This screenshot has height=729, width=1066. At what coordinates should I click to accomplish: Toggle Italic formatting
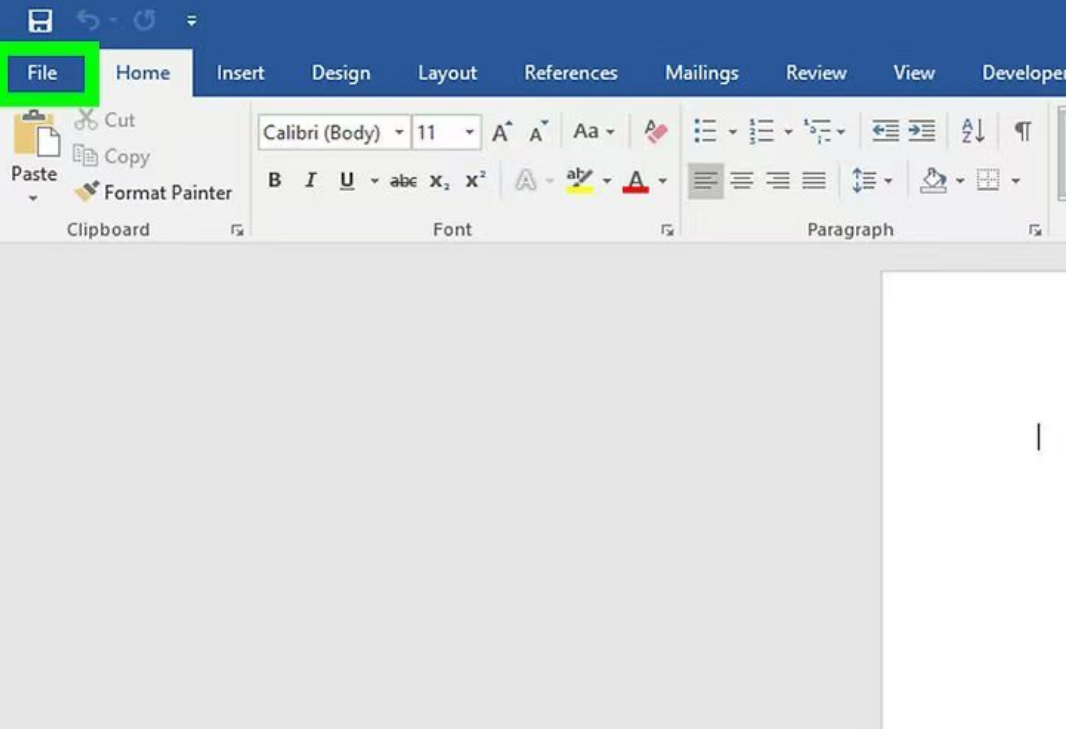311,181
